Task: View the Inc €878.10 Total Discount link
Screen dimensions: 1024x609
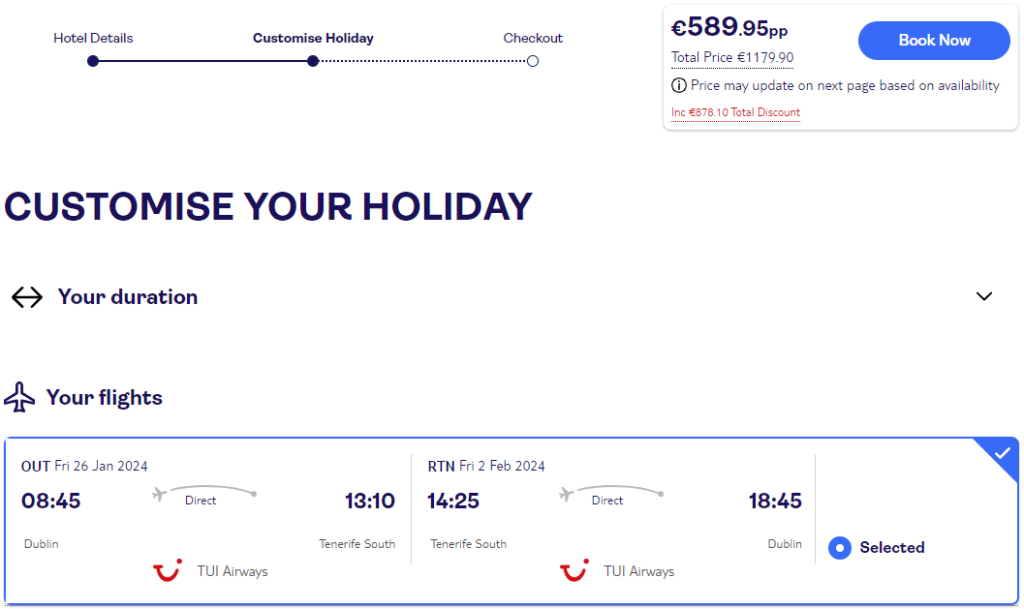Action: click(x=735, y=112)
